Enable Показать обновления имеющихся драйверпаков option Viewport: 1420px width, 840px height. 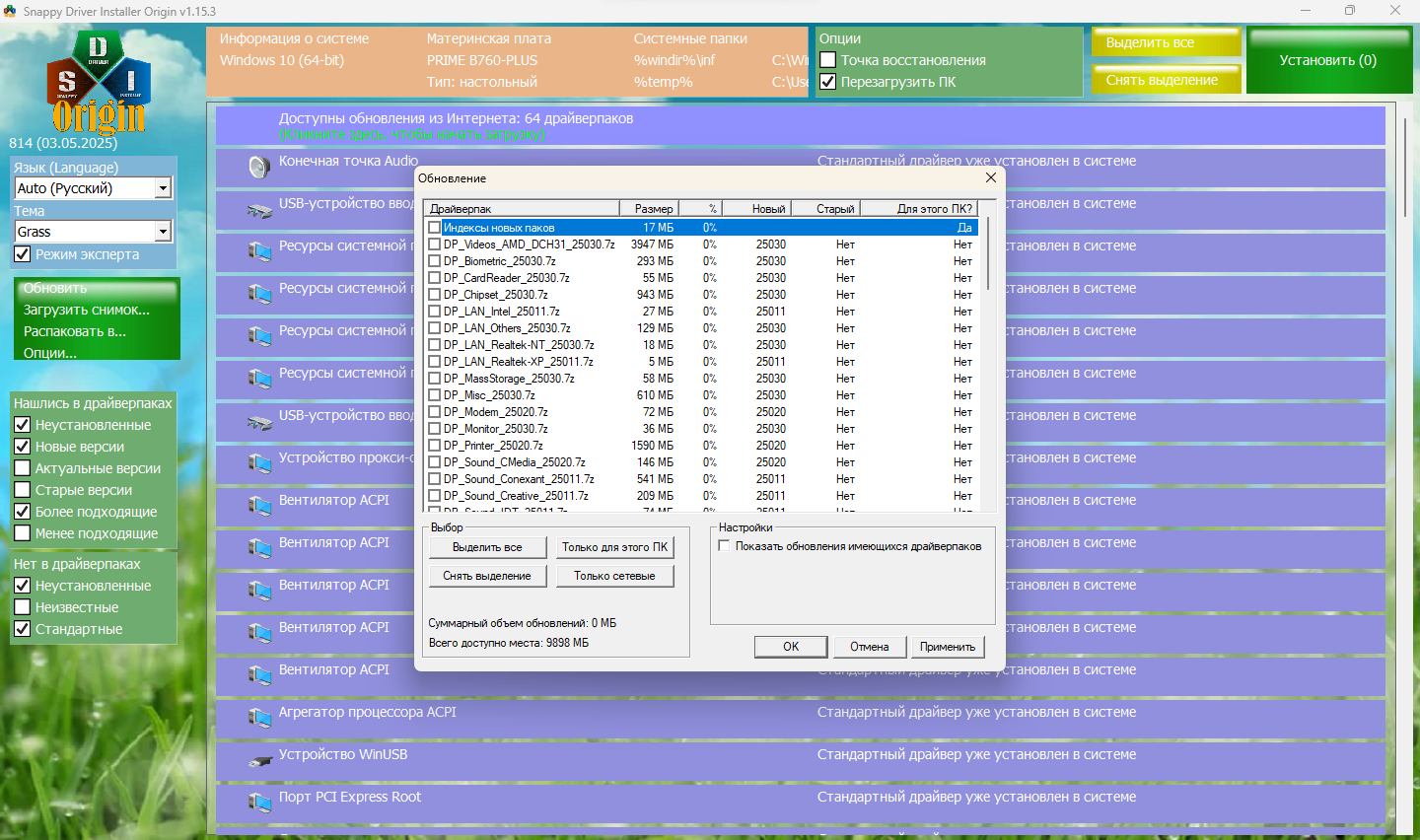[x=725, y=546]
